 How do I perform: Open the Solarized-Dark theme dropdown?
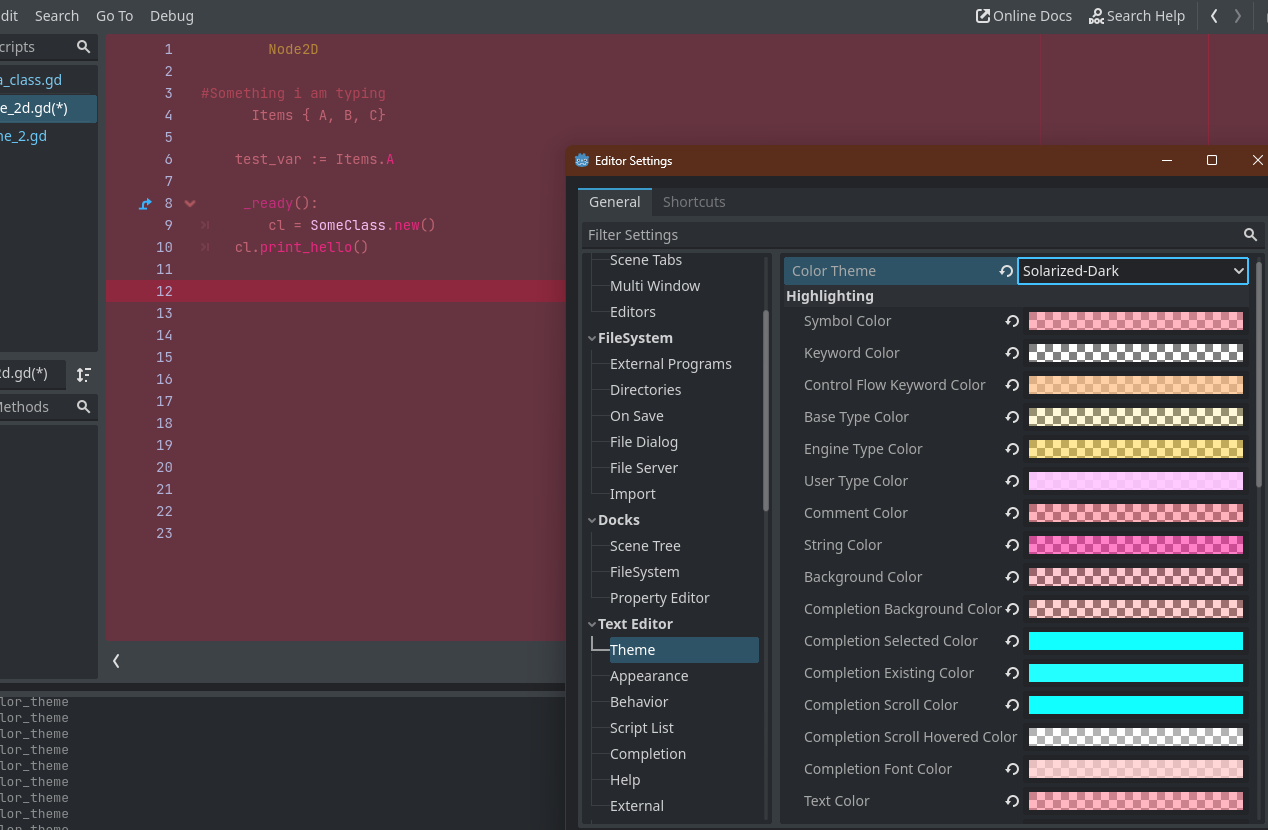[x=1132, y=270]
